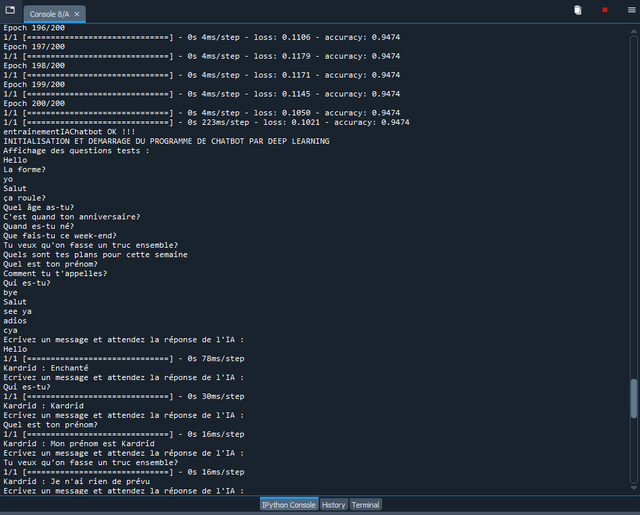Click the 'Quand es-tu né?' line

pos(39,226)
